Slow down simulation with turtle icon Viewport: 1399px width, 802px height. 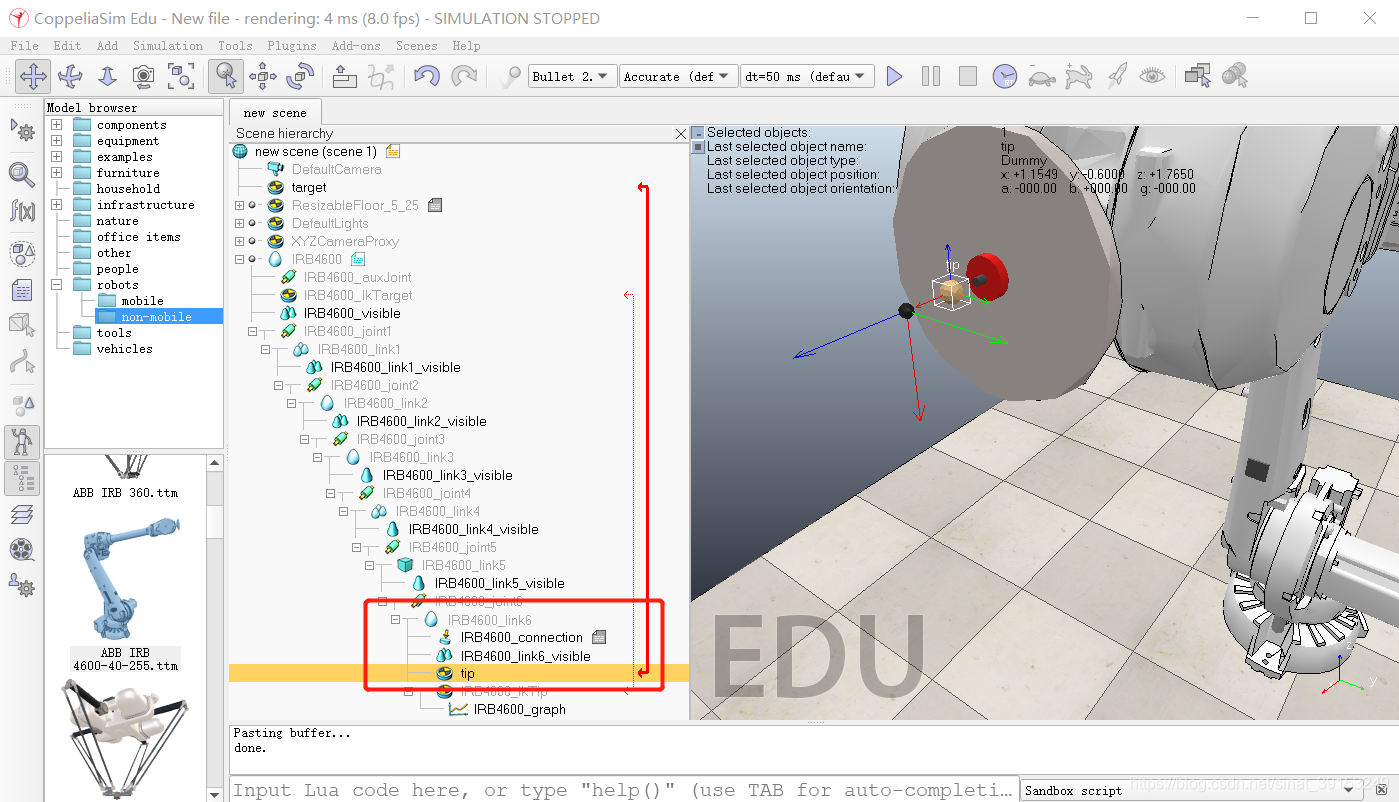tap(1042, 76)
